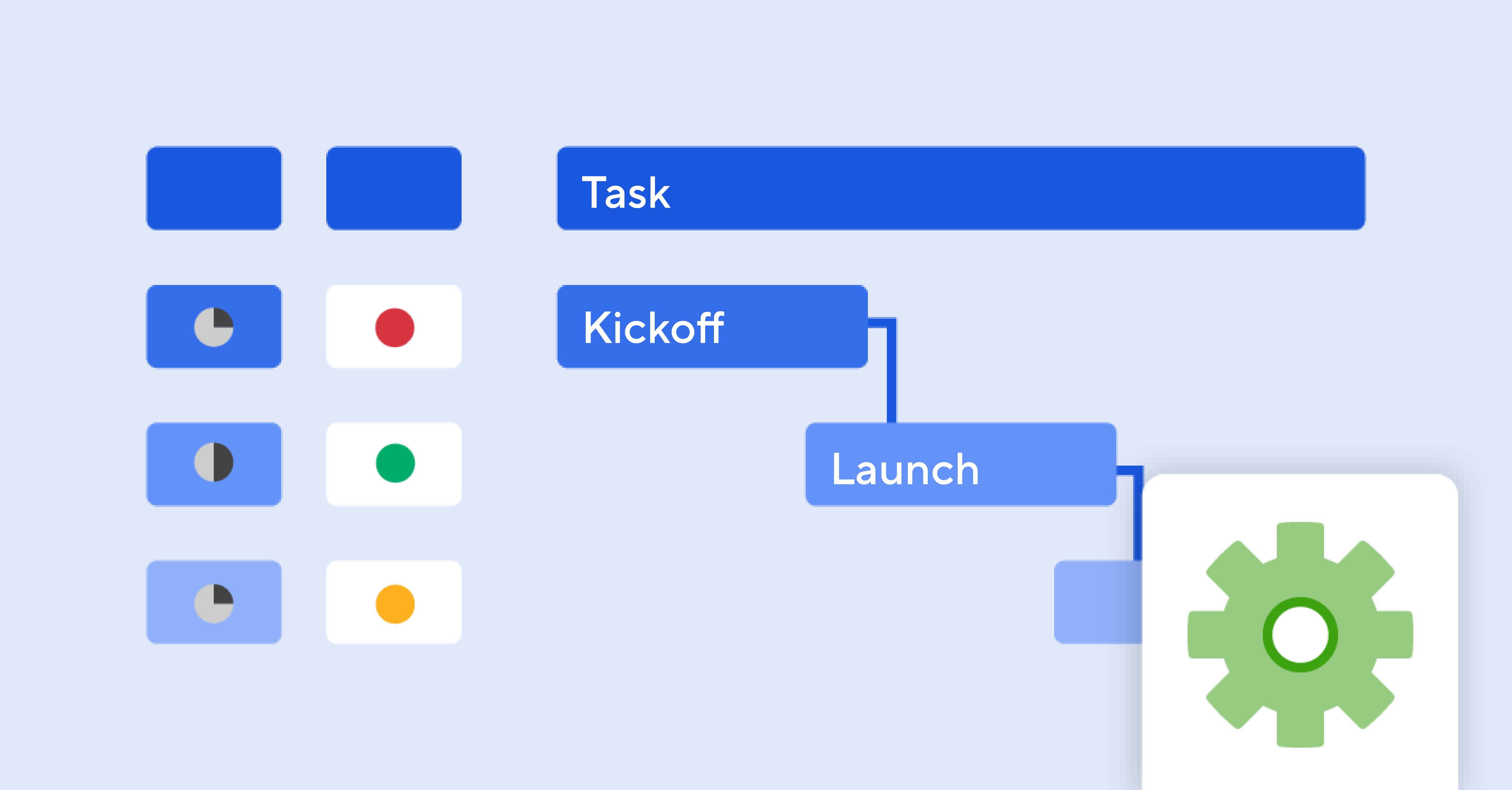Image resolution: width=1512 pixels, height=790 pixels.
Task: Click the progress pie icon beside the orange dot
Action: 214,603
